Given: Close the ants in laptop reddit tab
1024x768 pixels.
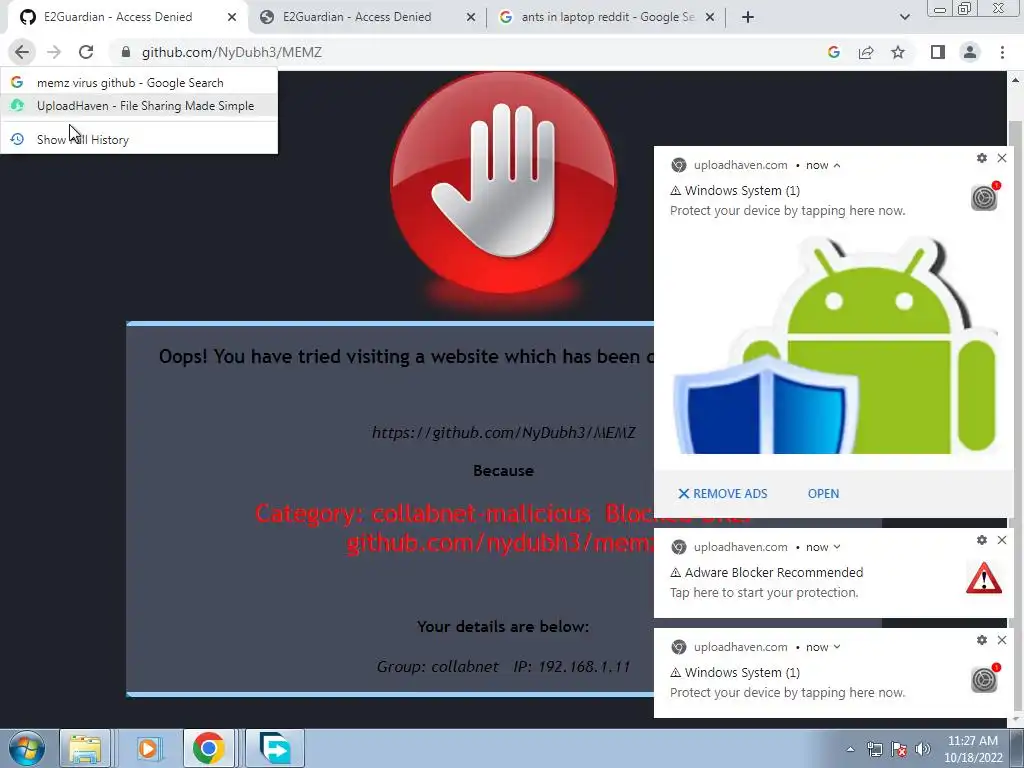Looking at the screenshot, I should click(711, 17).
